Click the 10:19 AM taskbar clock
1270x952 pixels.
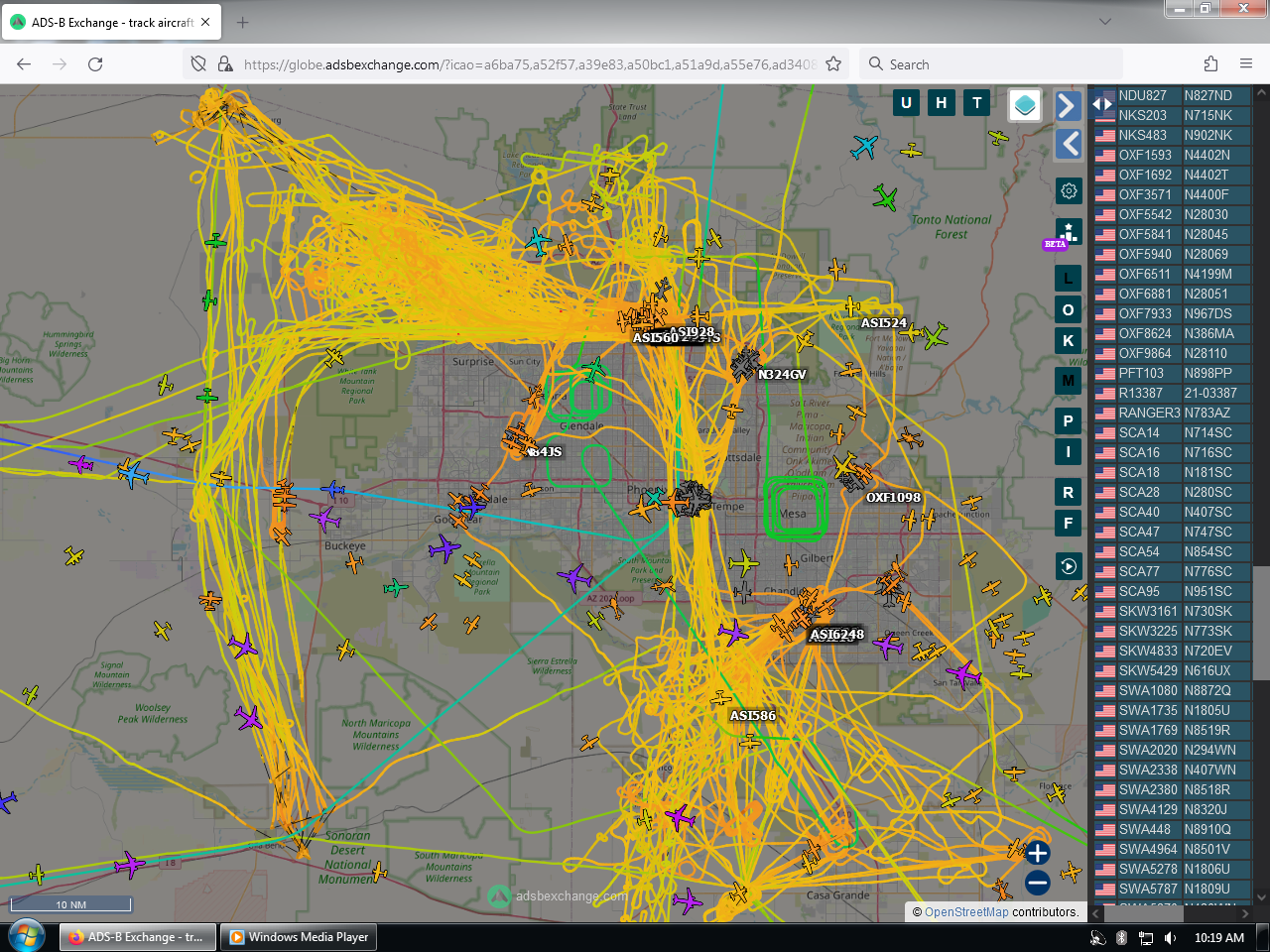click(x=1219, y=937)
